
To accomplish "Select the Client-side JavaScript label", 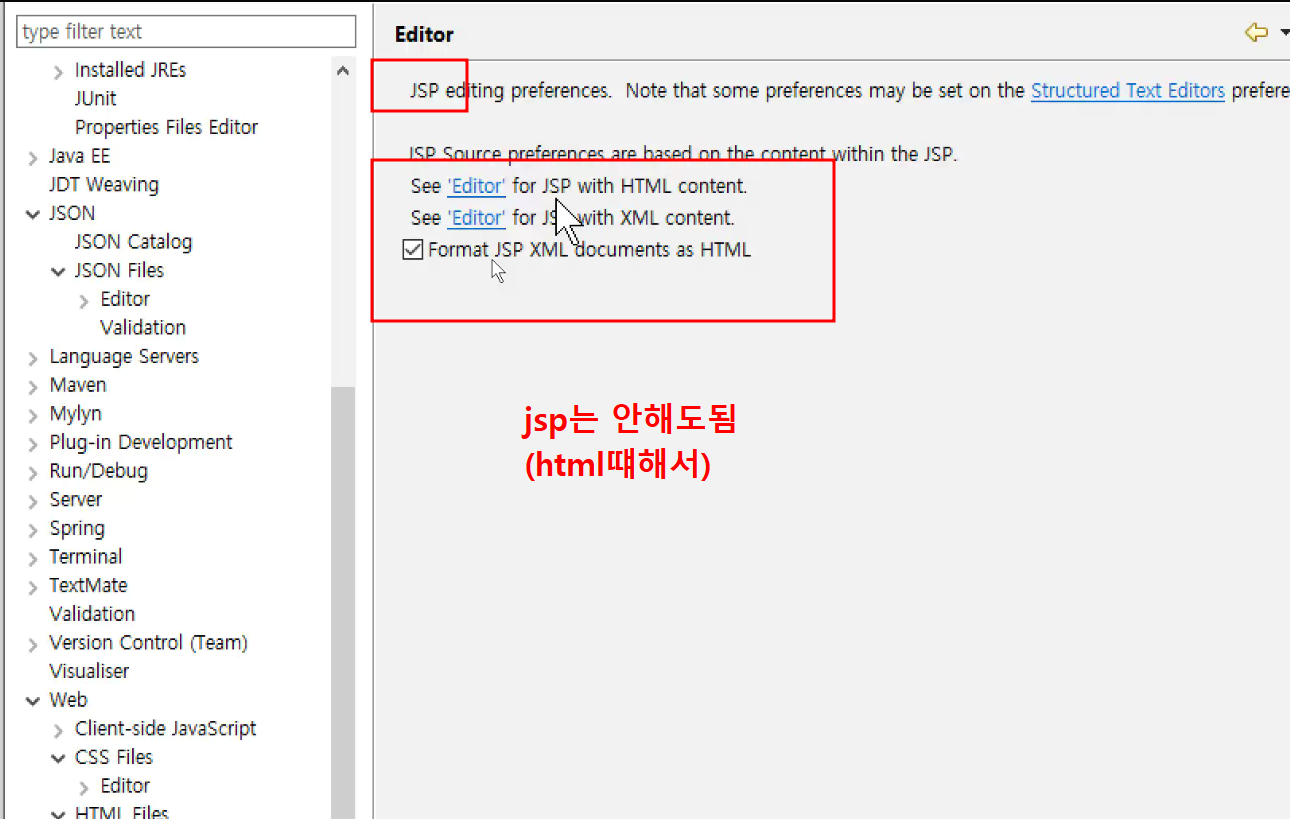I will pyautogui.click(x=165, y=729).
